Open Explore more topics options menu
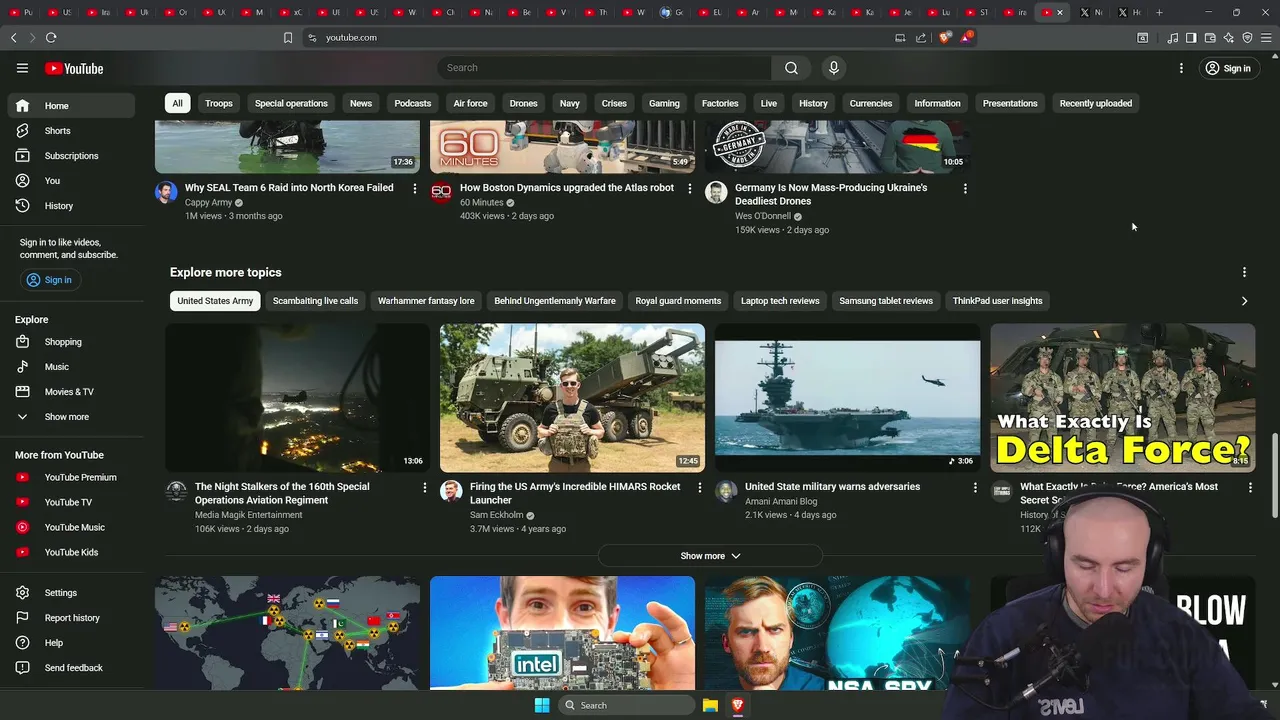 1244,272
